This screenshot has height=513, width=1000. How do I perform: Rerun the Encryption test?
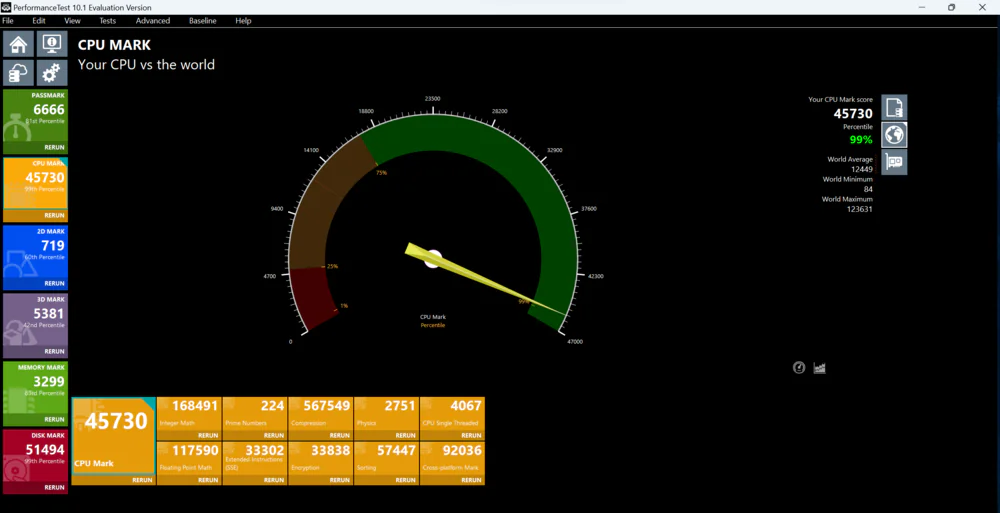pyautogui.click(x=339, y=480)
